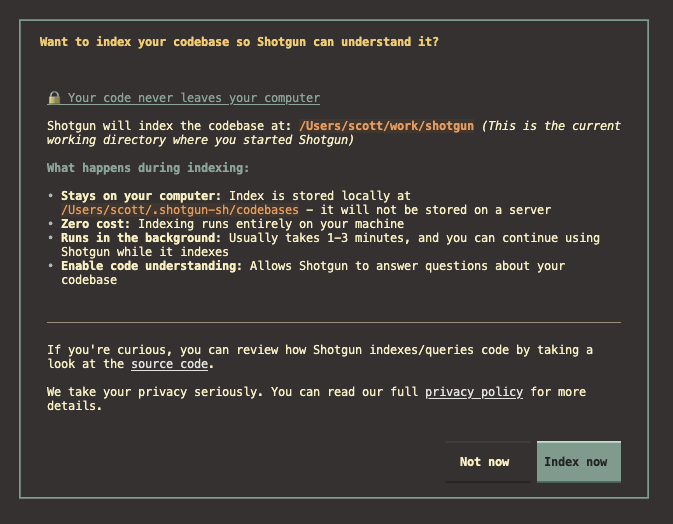The width and height of the screenshot is (673, 524).
Task: Click the italic current working directory note
Action: click(x=550, y=126)
